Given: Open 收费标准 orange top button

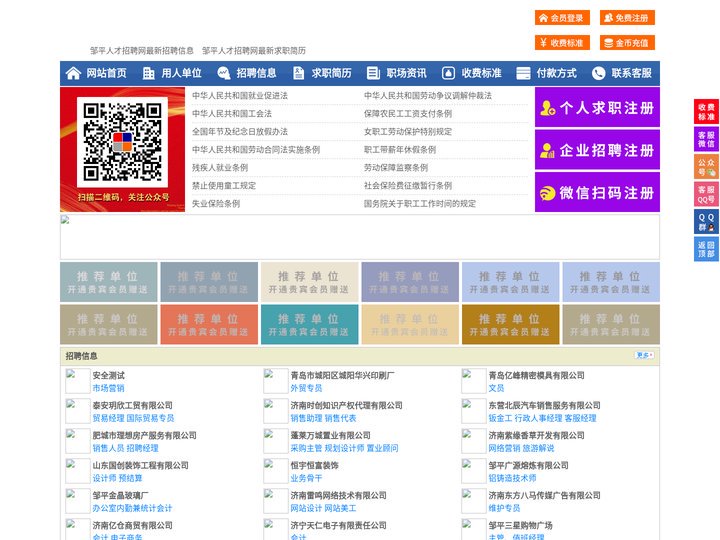Looking at the screenshot, I should coord(562,43).
